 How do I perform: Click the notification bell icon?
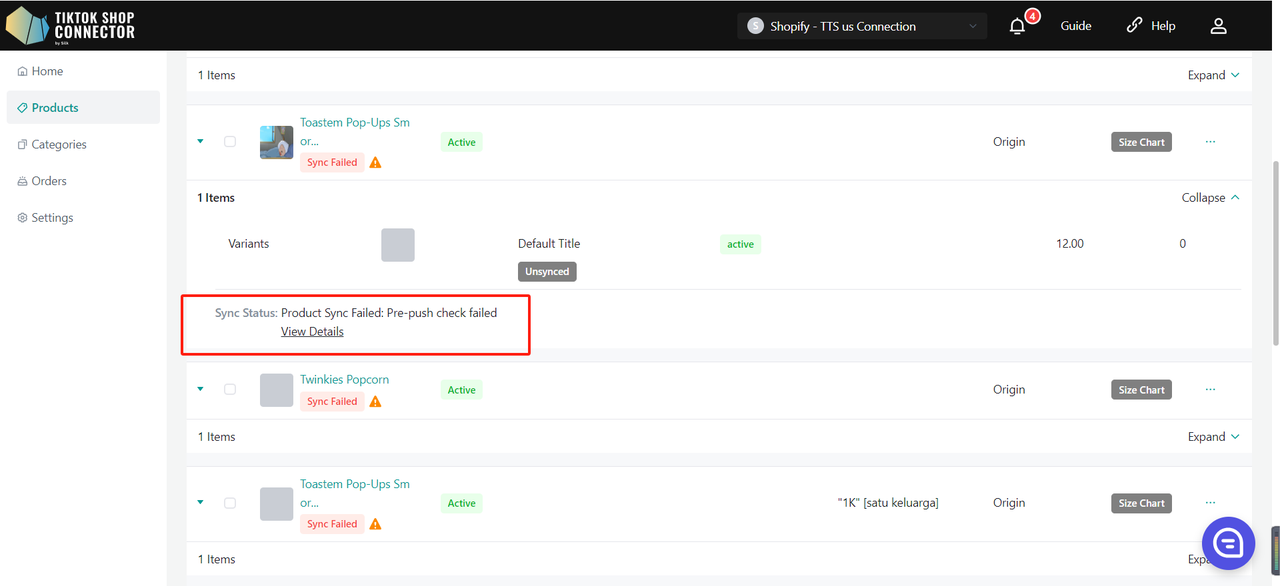point(1017,27)
